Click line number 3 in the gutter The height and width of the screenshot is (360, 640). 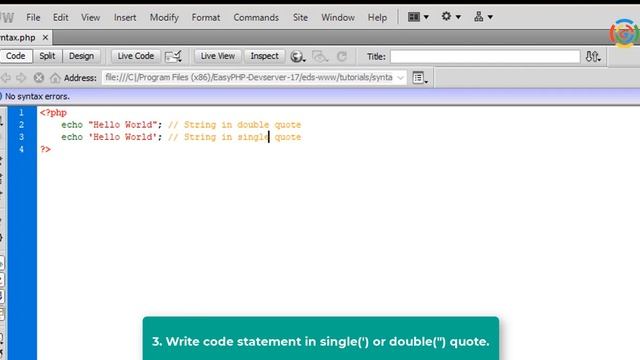[x=21, y=137]
